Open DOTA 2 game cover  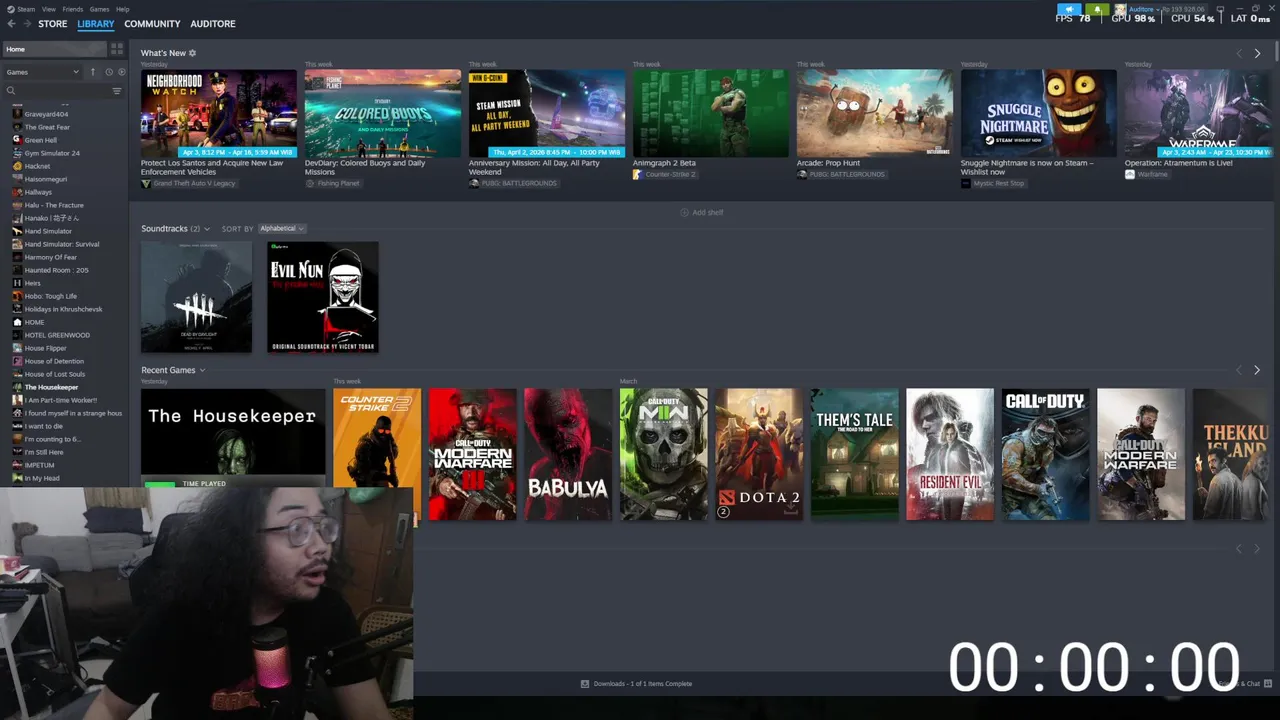point(759,454)
